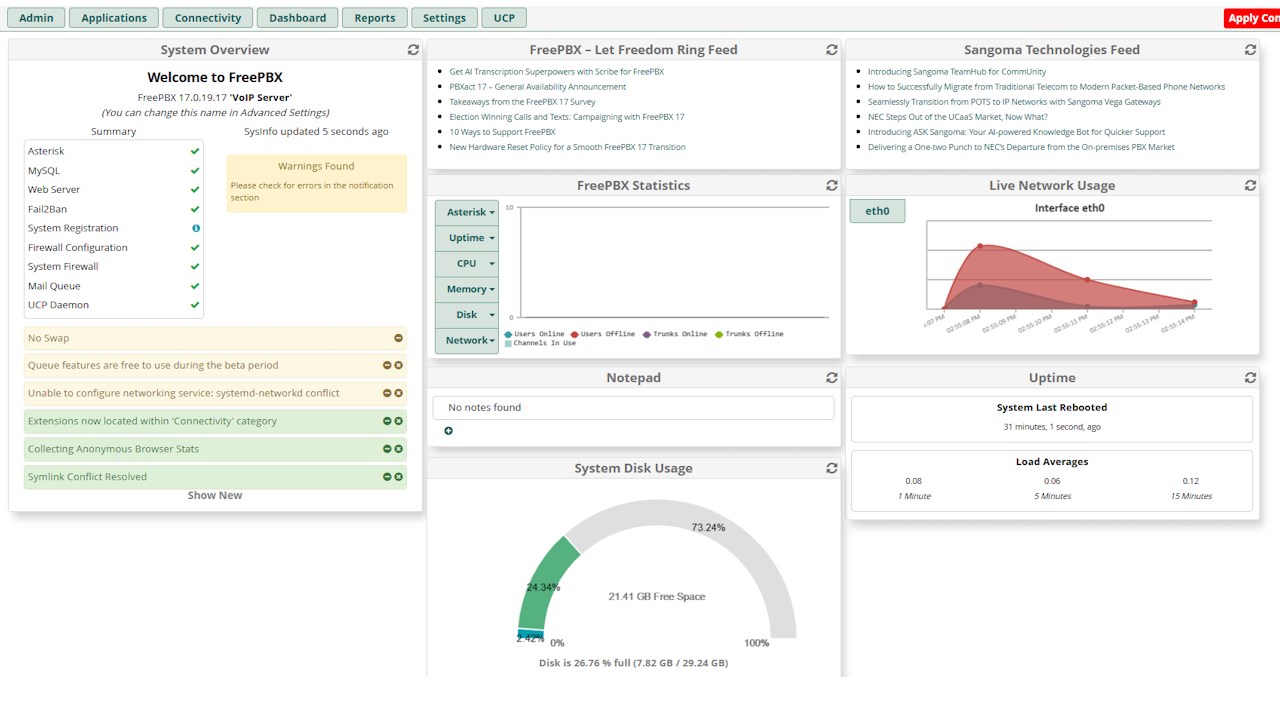Click the Apply Config button
Screen dimensions: 1280x720
pyautogui.click(x=1252, y=18)
